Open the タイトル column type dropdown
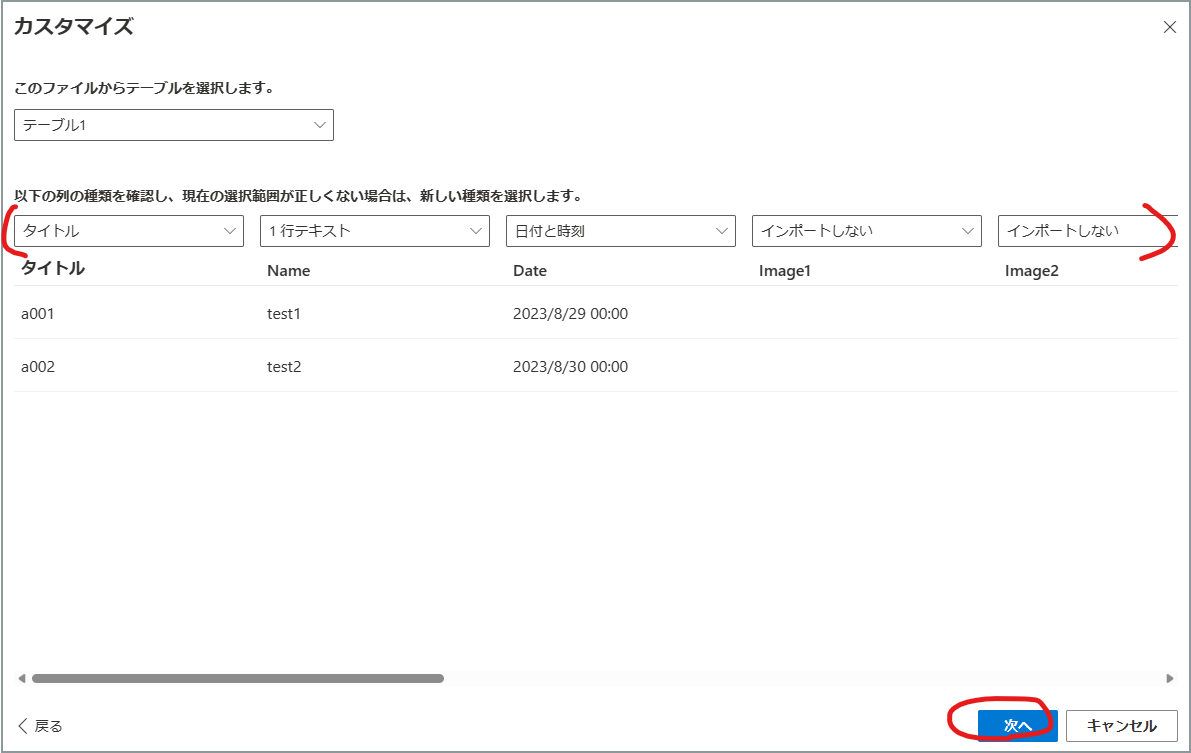The width and height of the screenshot is (1191, 753). point(128,231)
